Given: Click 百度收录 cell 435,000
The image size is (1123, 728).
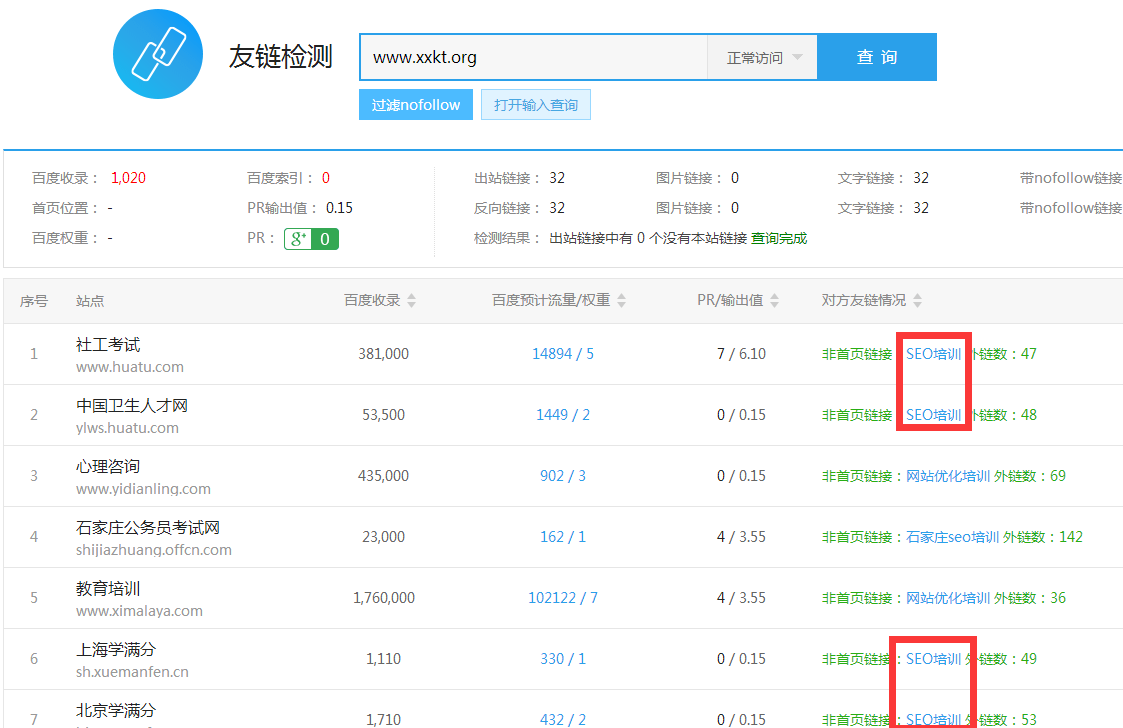Looking at the screenshot, I should coord(383,476).
